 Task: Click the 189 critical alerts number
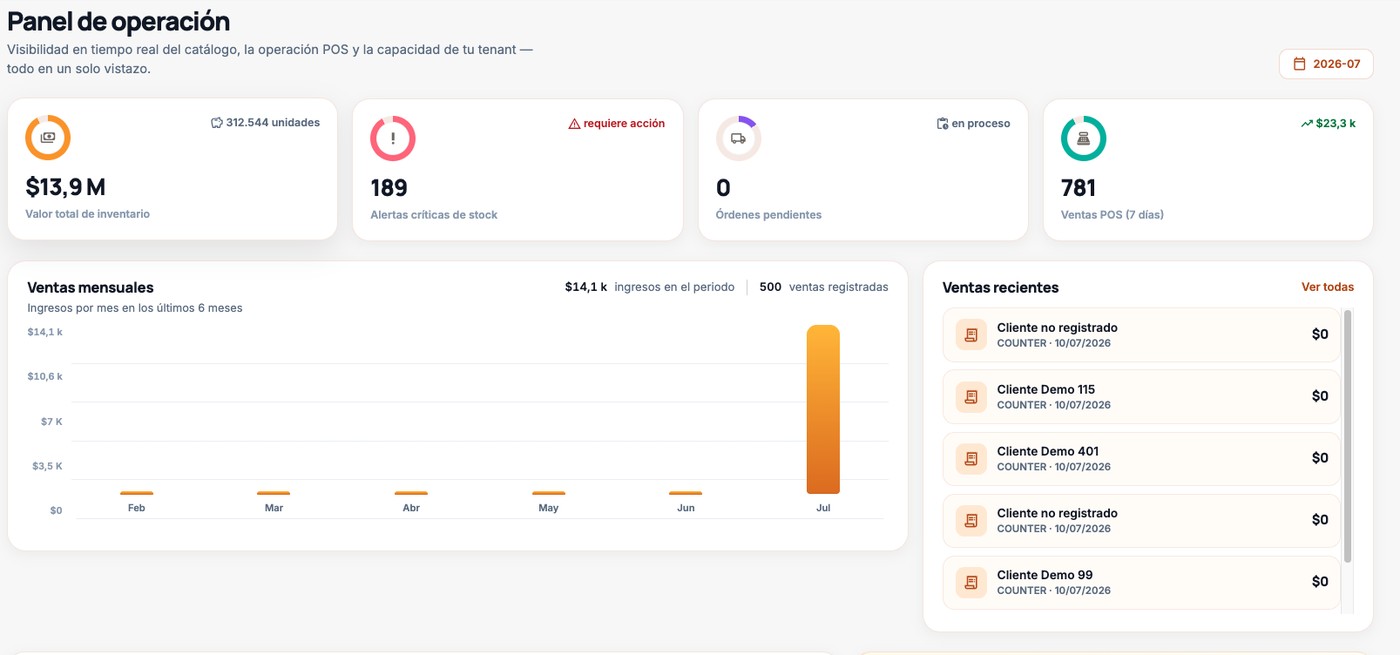tap(389, 187)
